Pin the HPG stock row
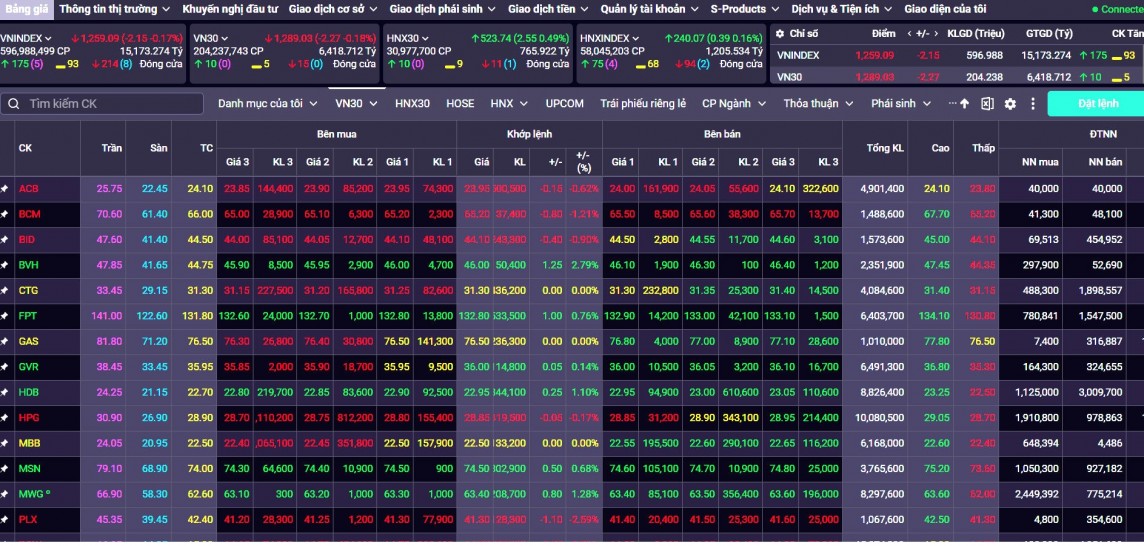This screenshot has height=546, width=1144. tap(5, 417)
